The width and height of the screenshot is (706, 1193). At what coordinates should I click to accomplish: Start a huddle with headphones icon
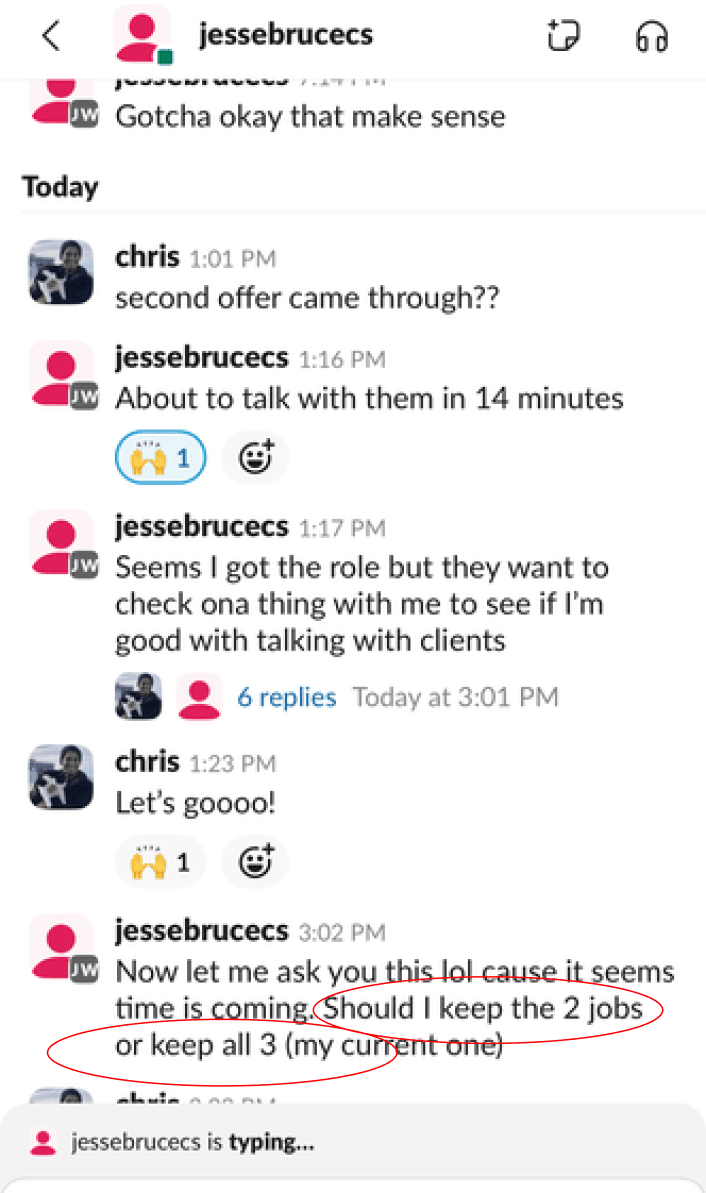coord(651,36)
